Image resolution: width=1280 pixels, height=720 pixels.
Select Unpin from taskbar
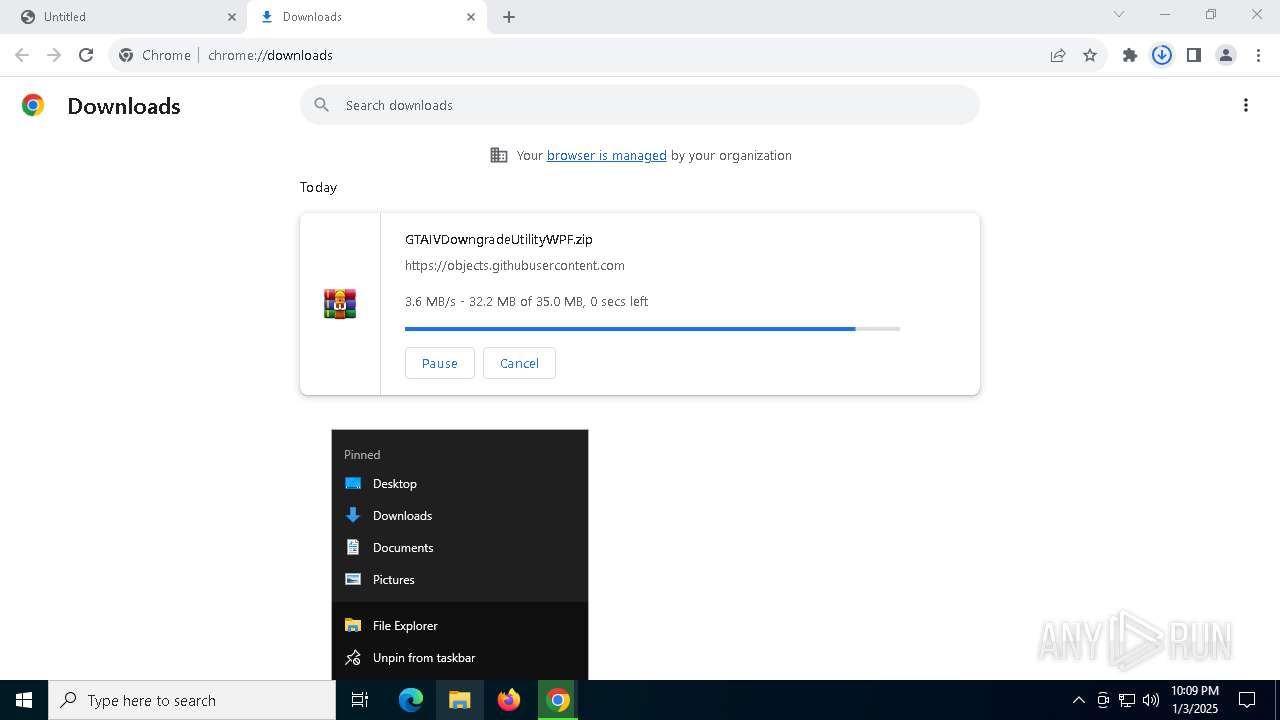point(460,657)
